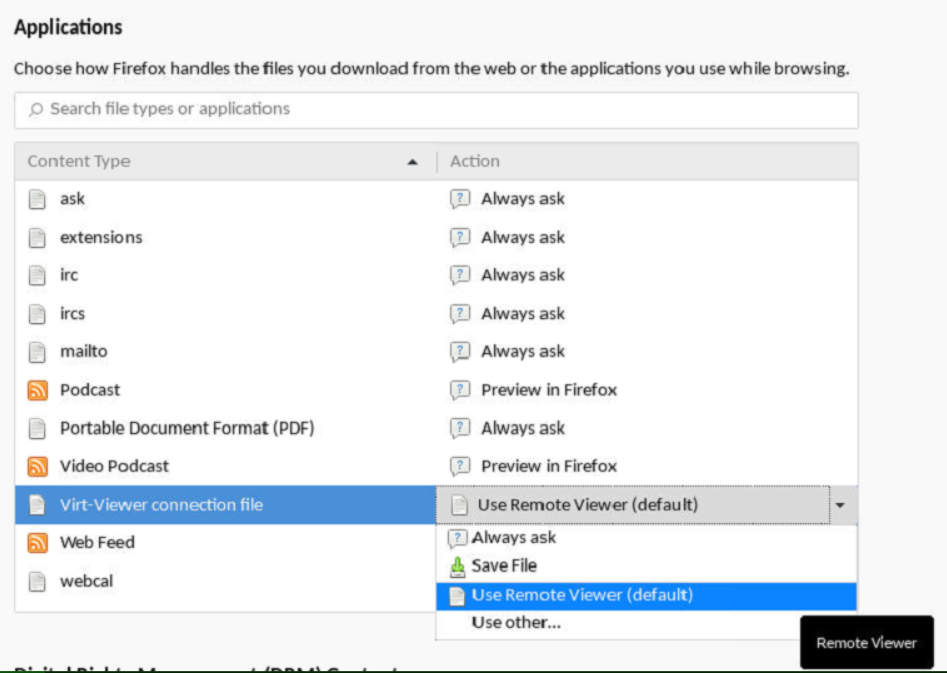Screen dimensions: 947x673
Task: Select the webcal content type row
Action: pyautogui.click(x=86, y=581)
